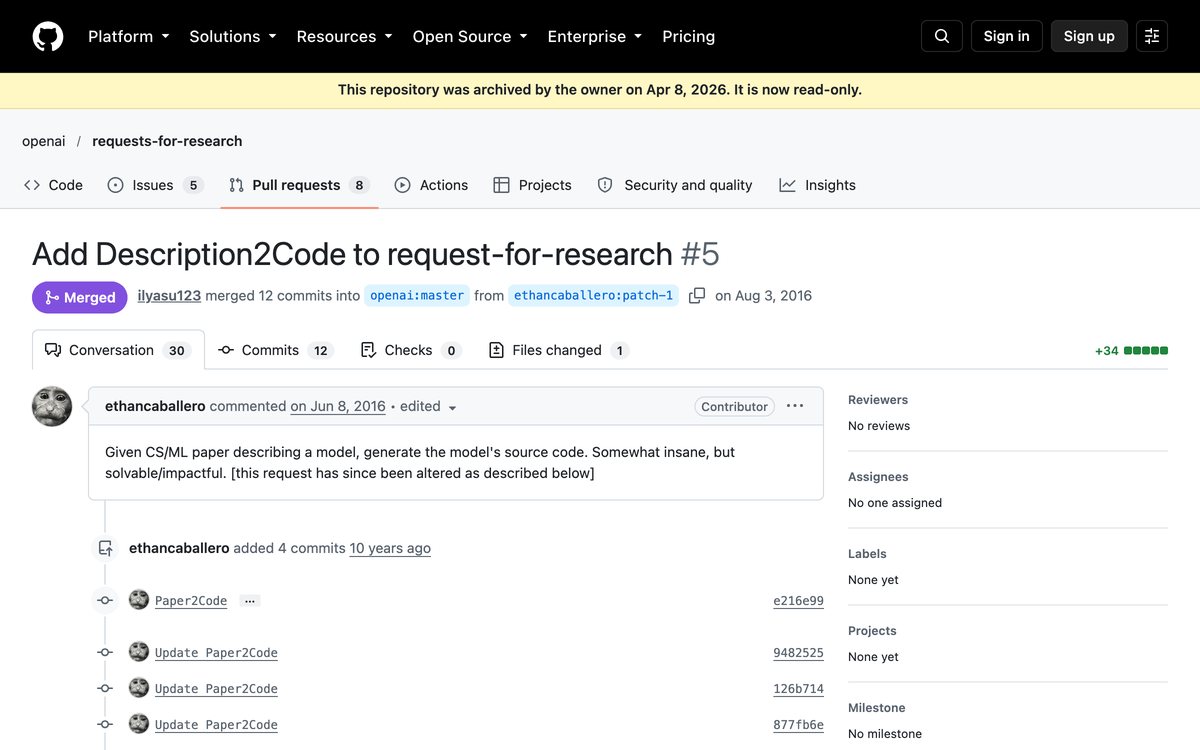Click avatar next to Paper2Code commit
The height and width of the screenshot is (750, 1200).
pos(139,600)
